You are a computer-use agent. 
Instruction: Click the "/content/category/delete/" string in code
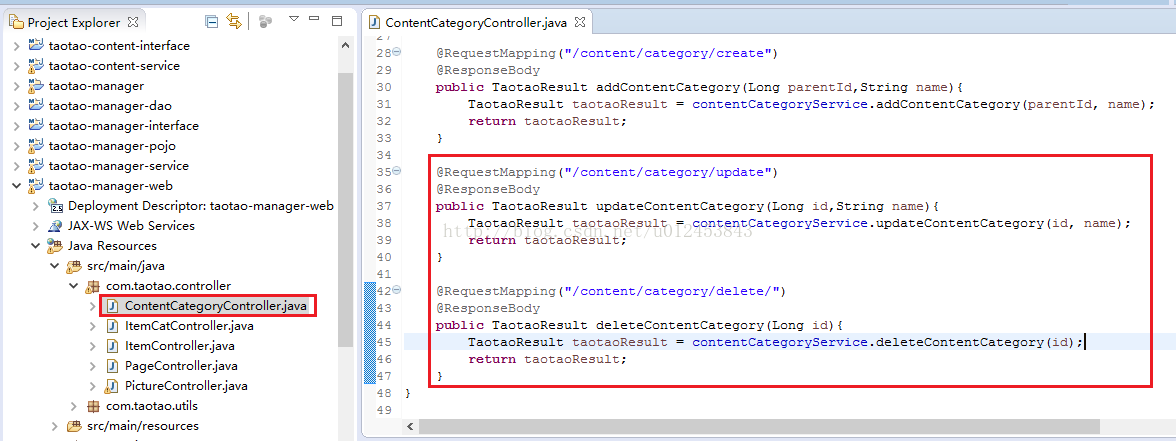(x=673, y=292)
